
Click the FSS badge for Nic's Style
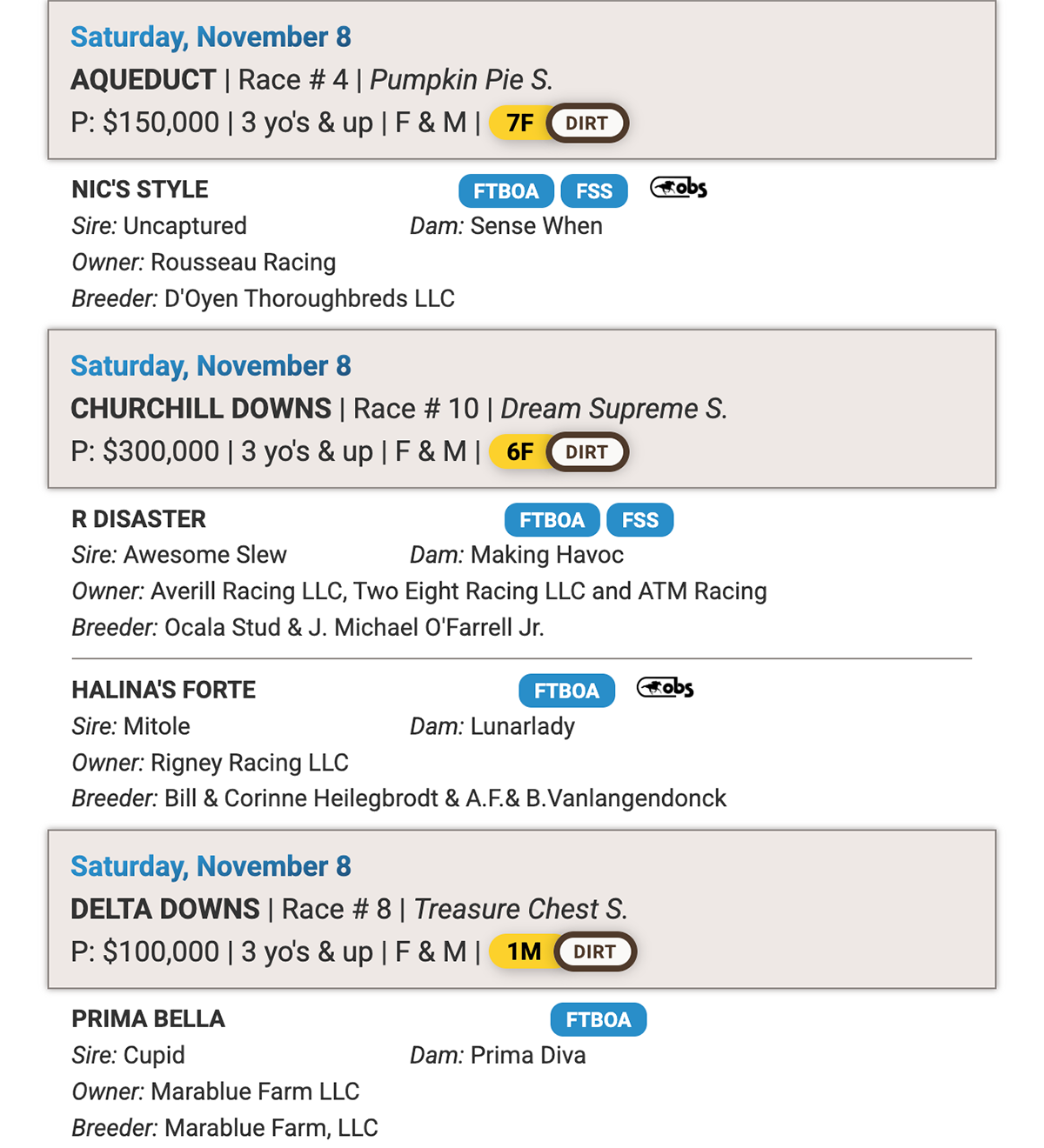tap(594, 191)
